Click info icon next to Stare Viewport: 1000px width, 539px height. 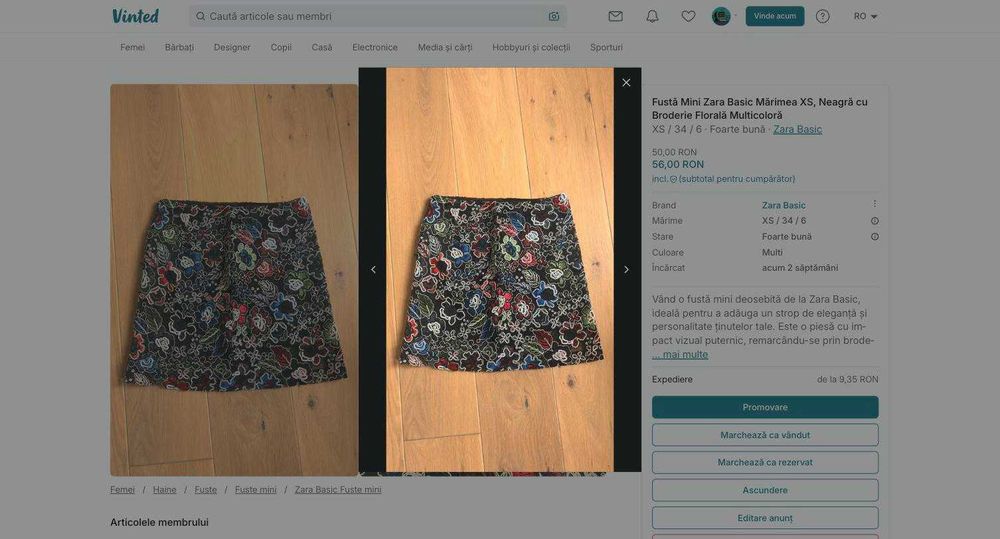point(874,237)
